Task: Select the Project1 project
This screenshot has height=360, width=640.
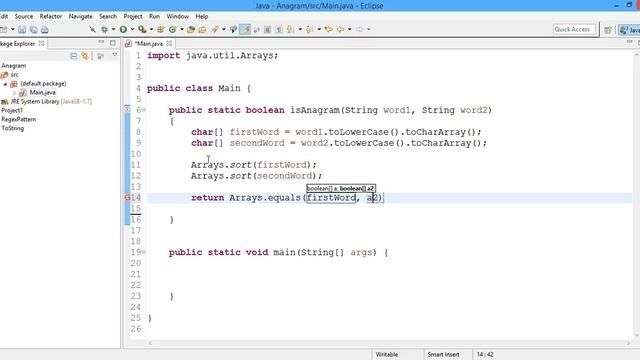Action: 12,111
